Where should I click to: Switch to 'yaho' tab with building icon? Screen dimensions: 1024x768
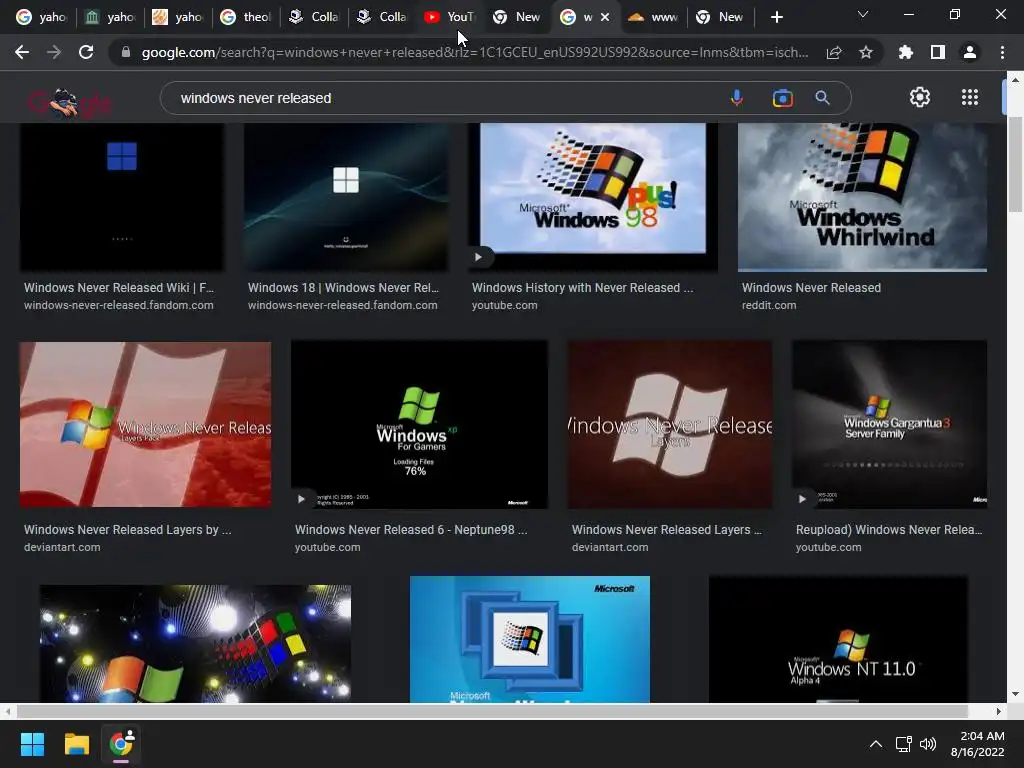click(110, 18)
